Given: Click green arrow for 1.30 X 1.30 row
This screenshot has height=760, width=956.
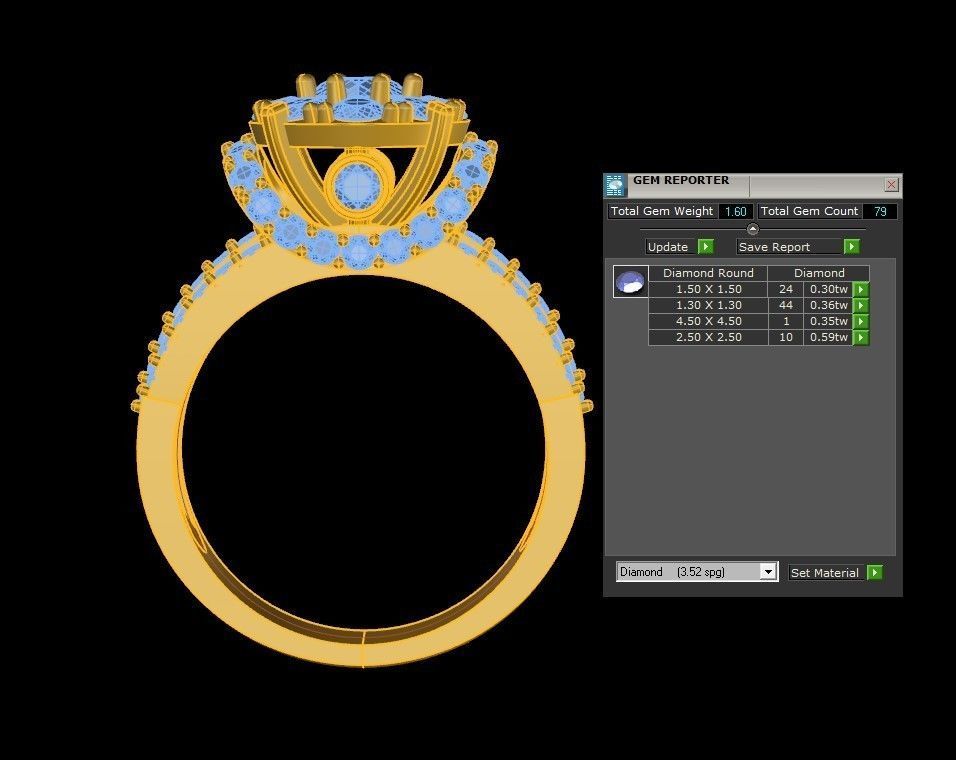Looking at the screenshot, I should pos(860,305).
